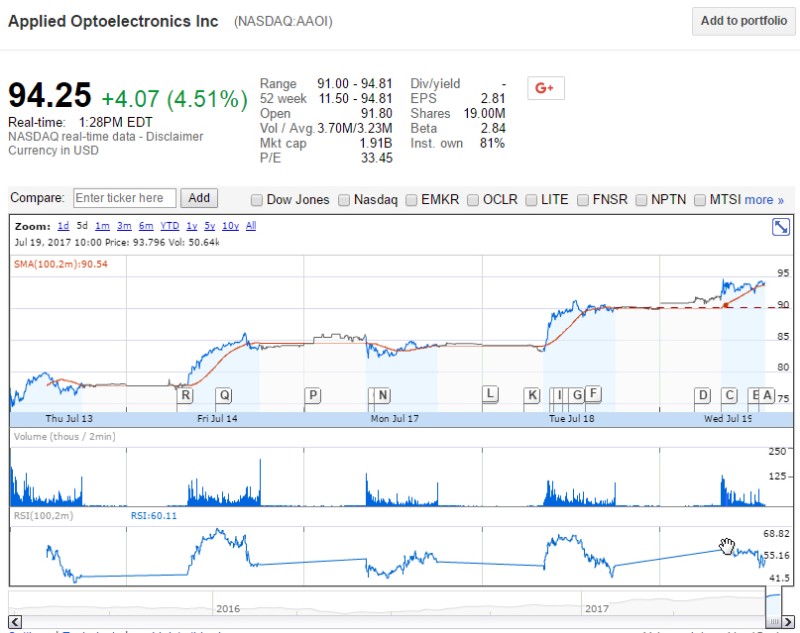
Task: Open news marker A on chart
Action: click(767, 395)
